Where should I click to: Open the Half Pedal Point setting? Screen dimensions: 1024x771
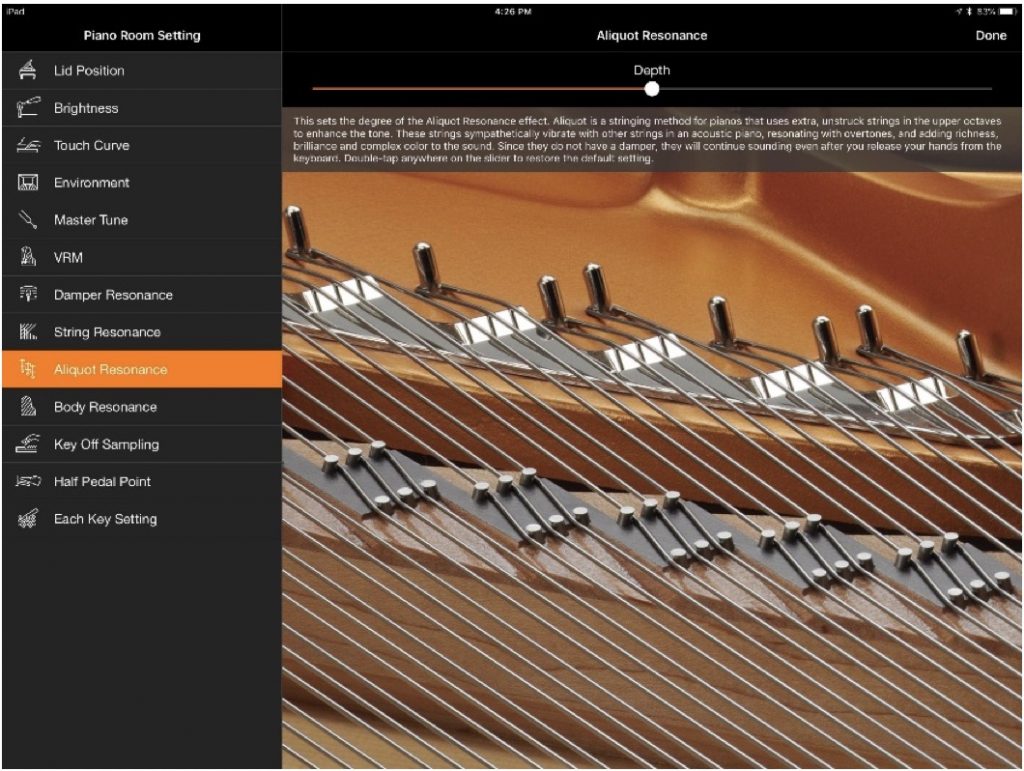(140, 481)
